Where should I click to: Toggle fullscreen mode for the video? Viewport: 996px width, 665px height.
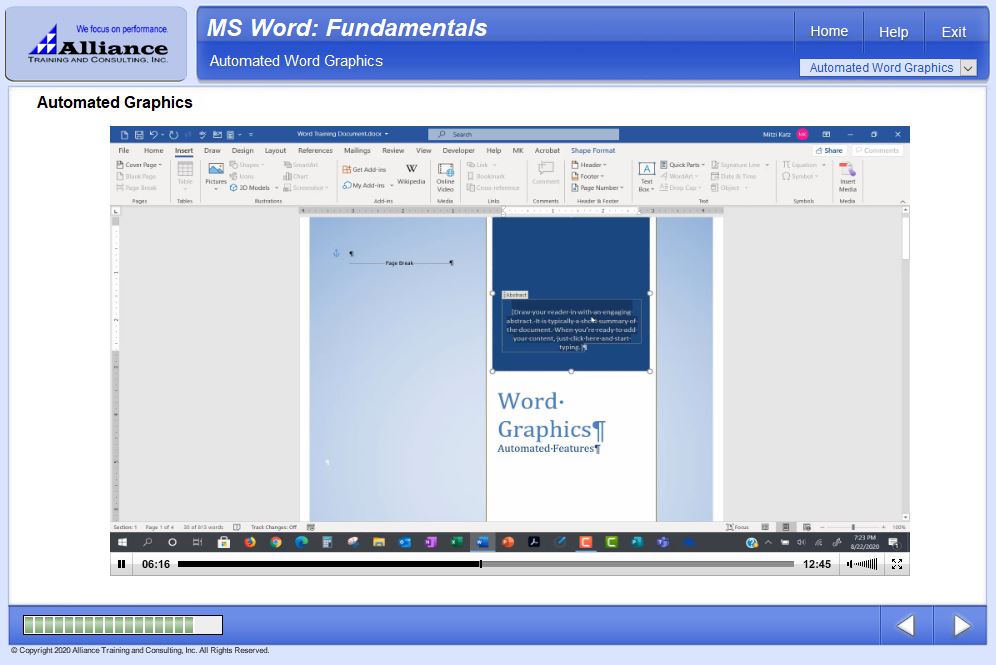click(x=897, y=564)
